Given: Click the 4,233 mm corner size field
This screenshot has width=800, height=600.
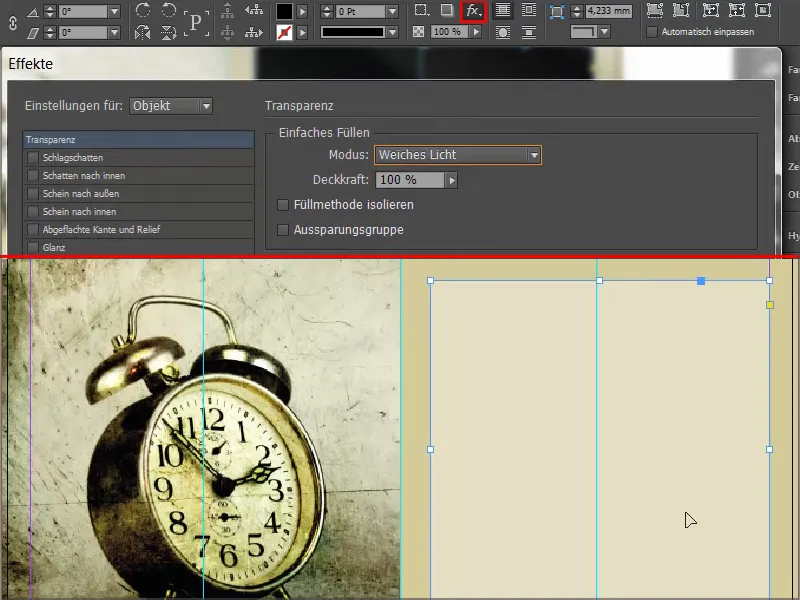Looking at the screenshot, I should pos(609,11).
